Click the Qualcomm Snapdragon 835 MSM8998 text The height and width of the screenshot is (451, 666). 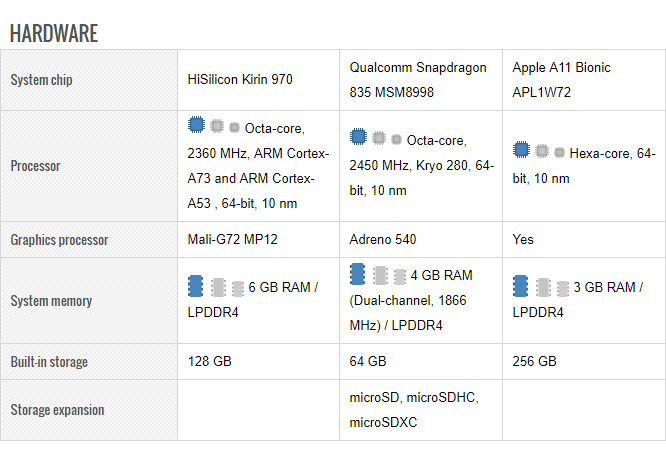(x=418, y=80)
